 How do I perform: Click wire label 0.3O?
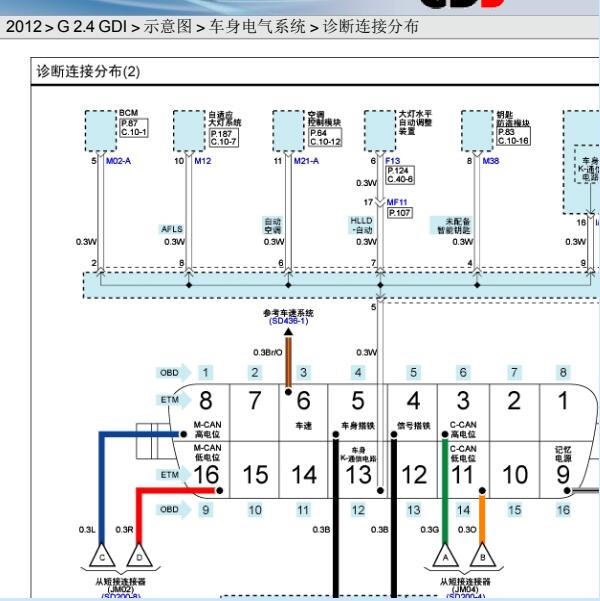tap(467, 530)
